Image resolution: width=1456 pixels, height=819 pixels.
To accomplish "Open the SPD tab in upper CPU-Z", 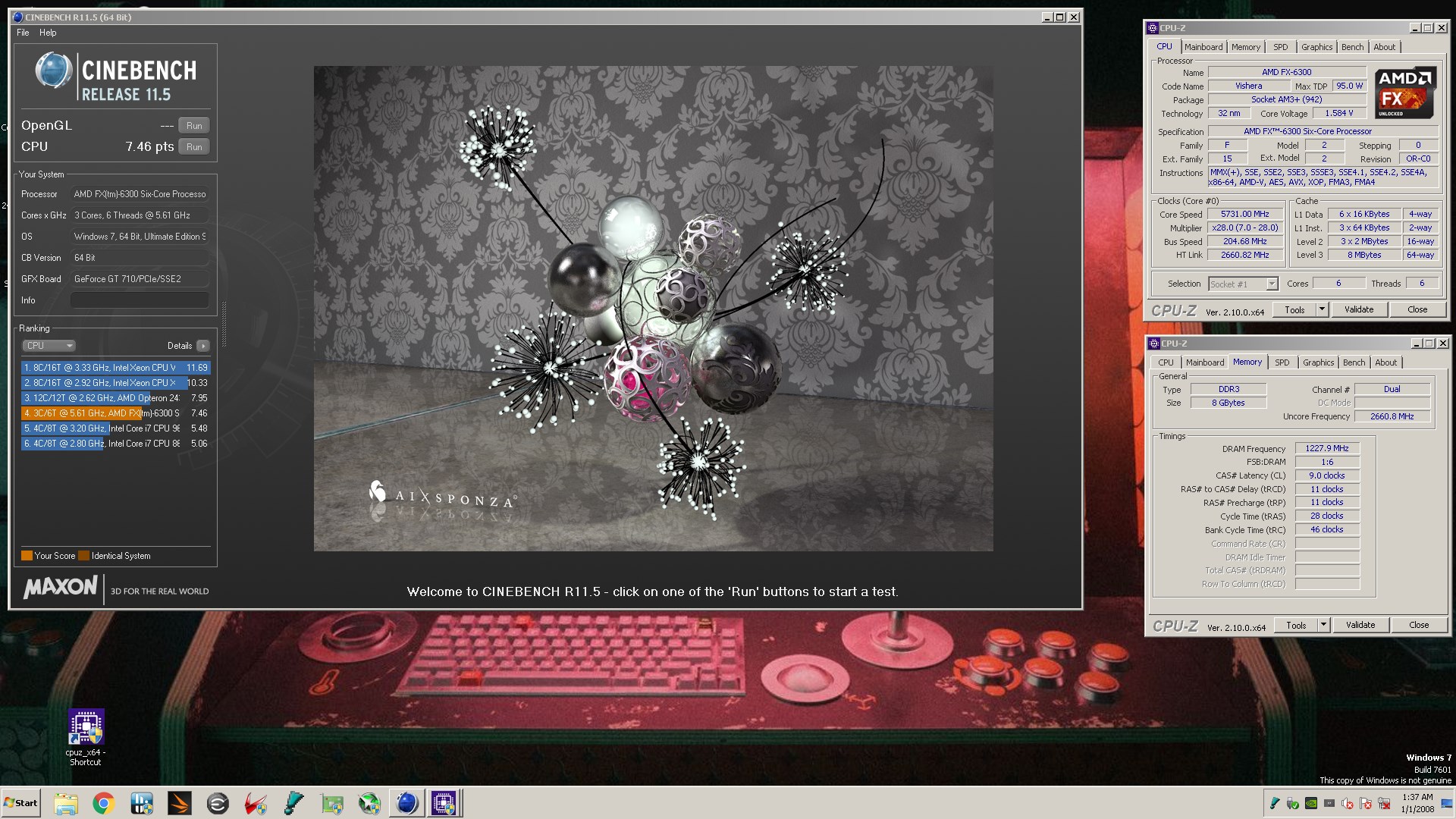I will pyautogui.click(x=1281, y=47).
